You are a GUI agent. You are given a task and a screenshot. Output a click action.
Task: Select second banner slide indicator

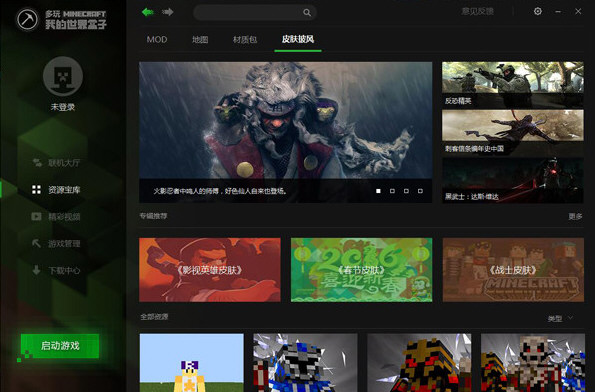click(x=392, y=191)
